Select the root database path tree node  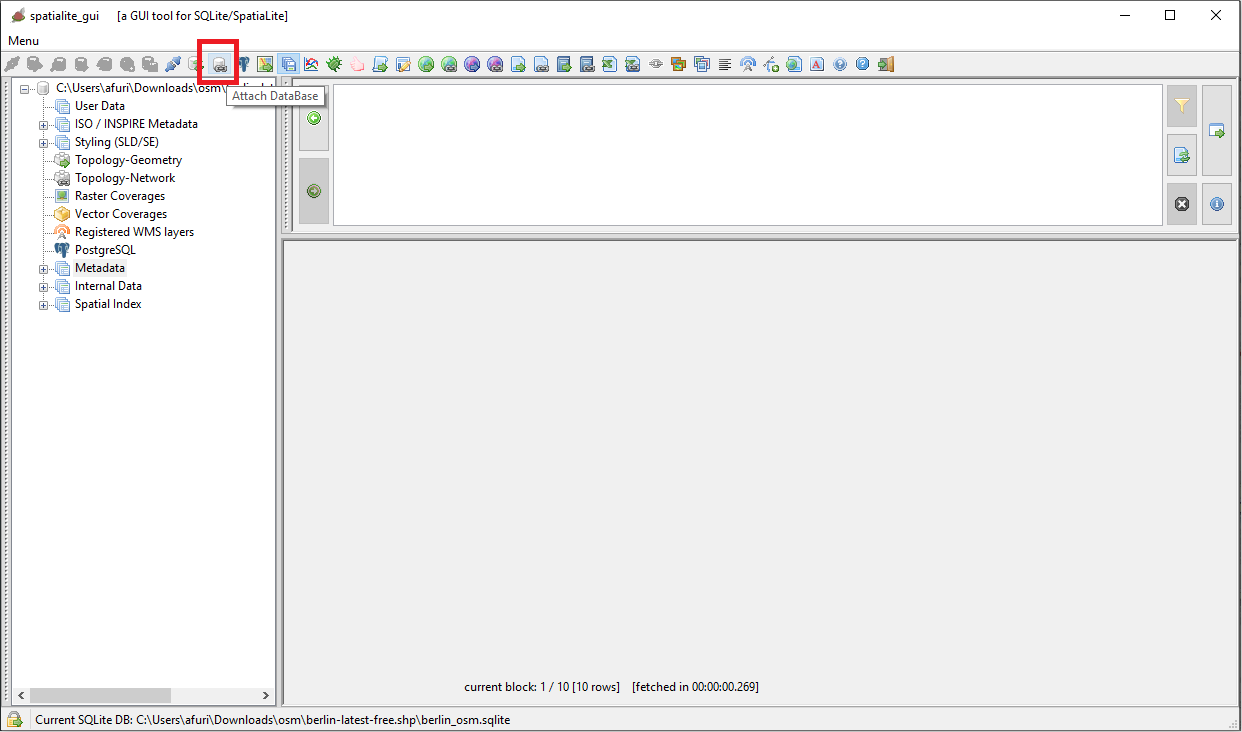pos(164,88)
